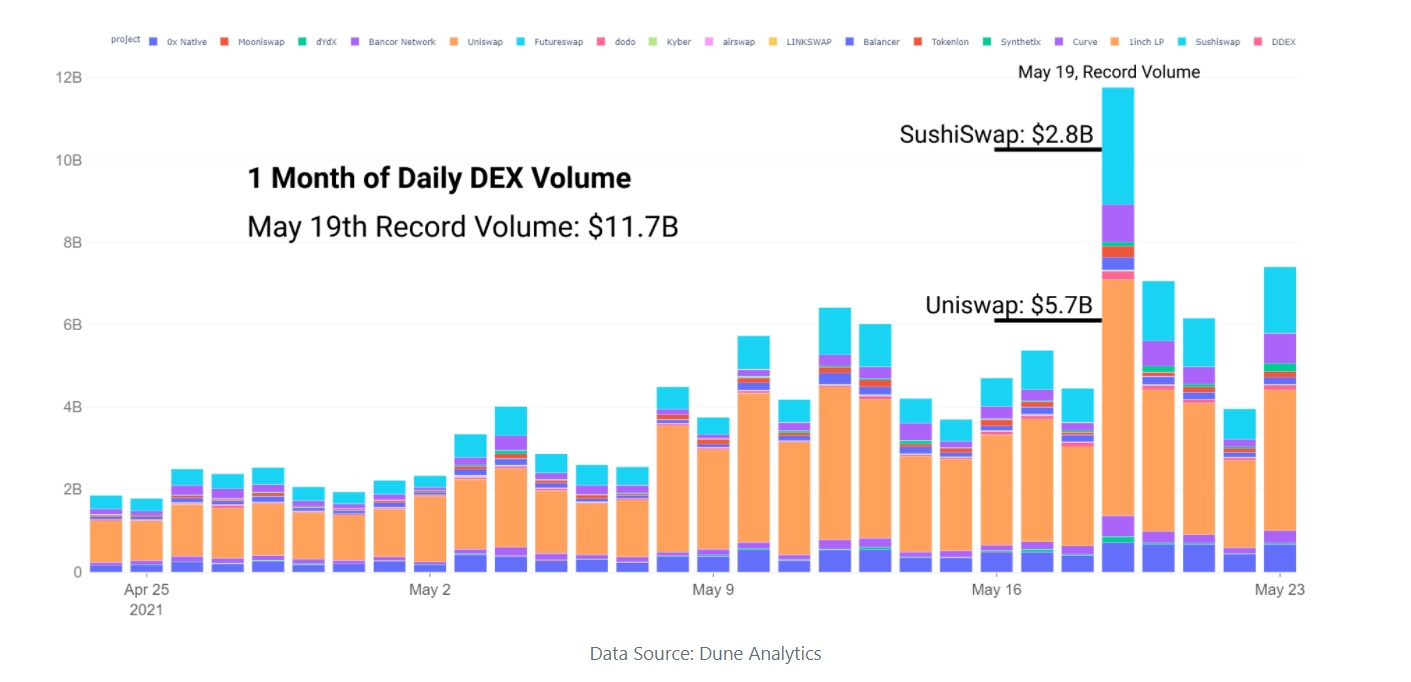Click the Balancer legend marker
The width and height of the screenshot is (1411, 682).
[x=847, y=42]
